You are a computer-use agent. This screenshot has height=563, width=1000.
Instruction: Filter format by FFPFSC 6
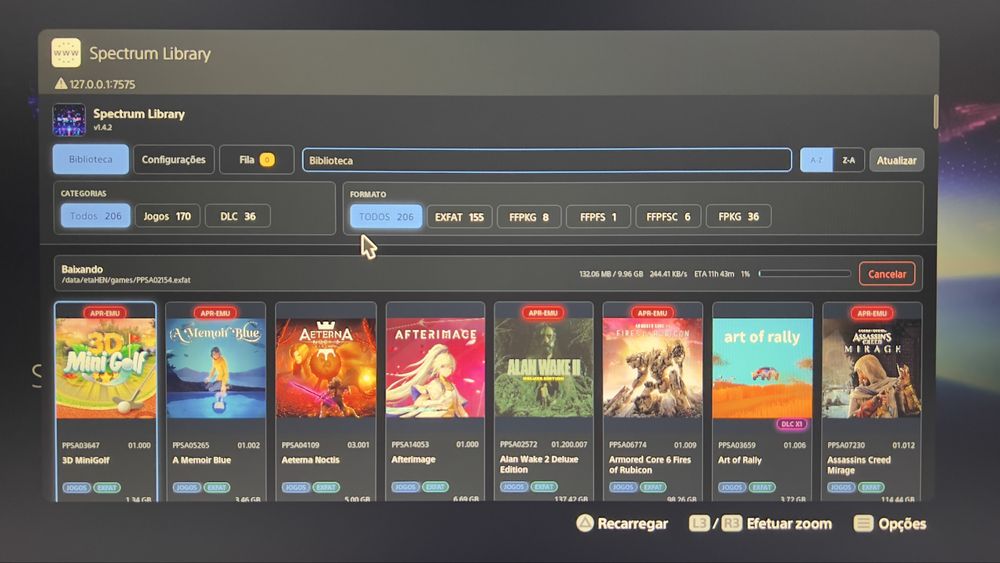668,217
